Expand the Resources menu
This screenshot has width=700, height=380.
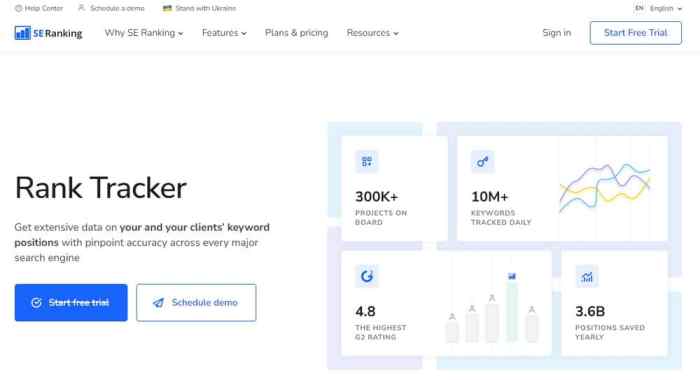pos(372,33)
